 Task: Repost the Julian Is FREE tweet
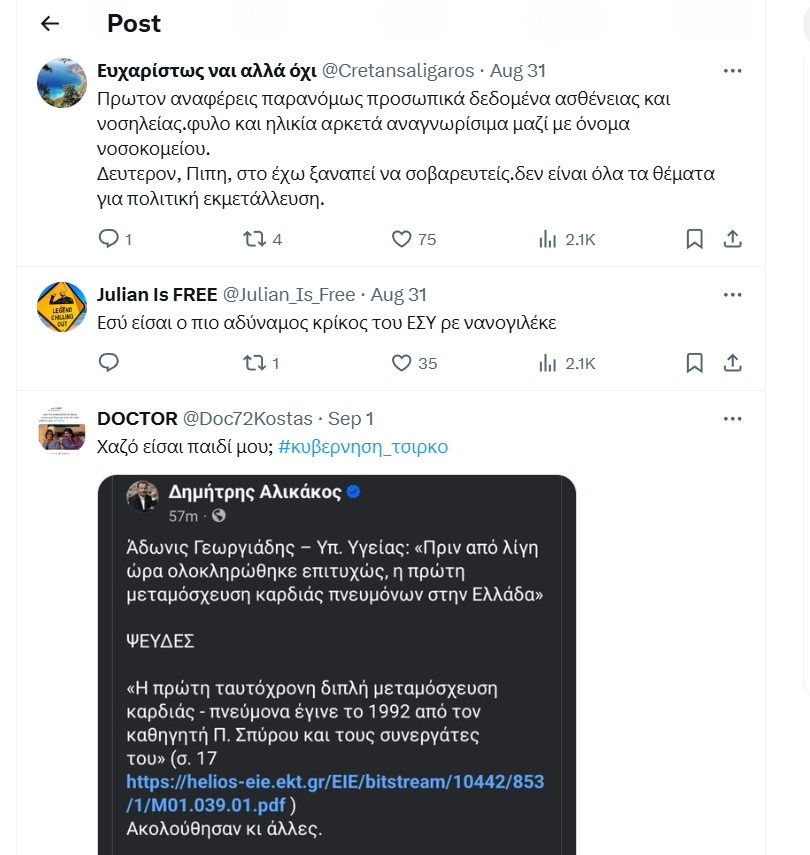(255, 363)
